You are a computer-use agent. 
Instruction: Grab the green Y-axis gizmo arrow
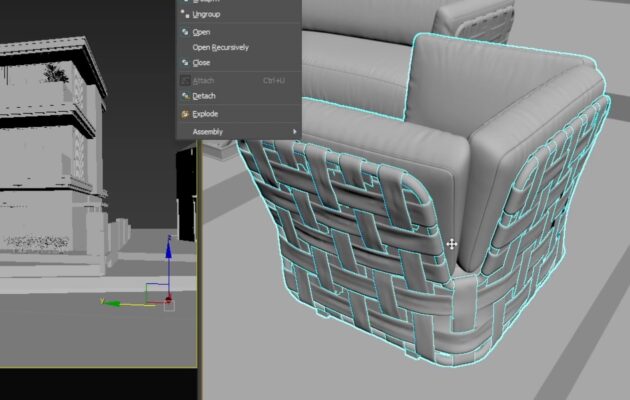112,302
